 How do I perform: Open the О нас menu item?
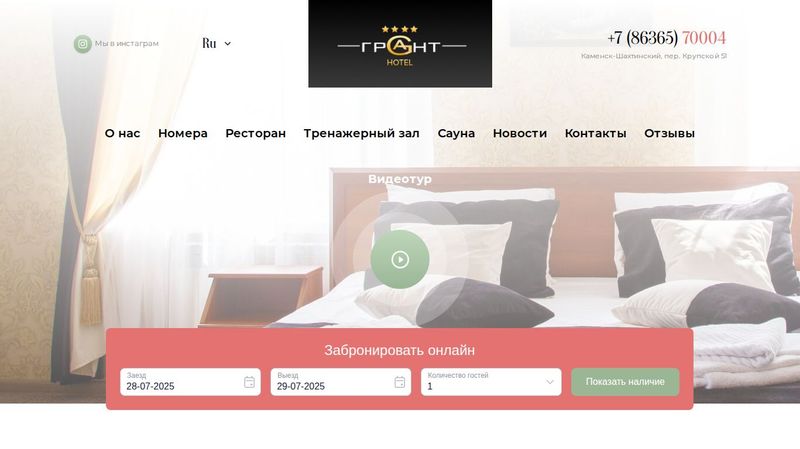coord(122,133)
